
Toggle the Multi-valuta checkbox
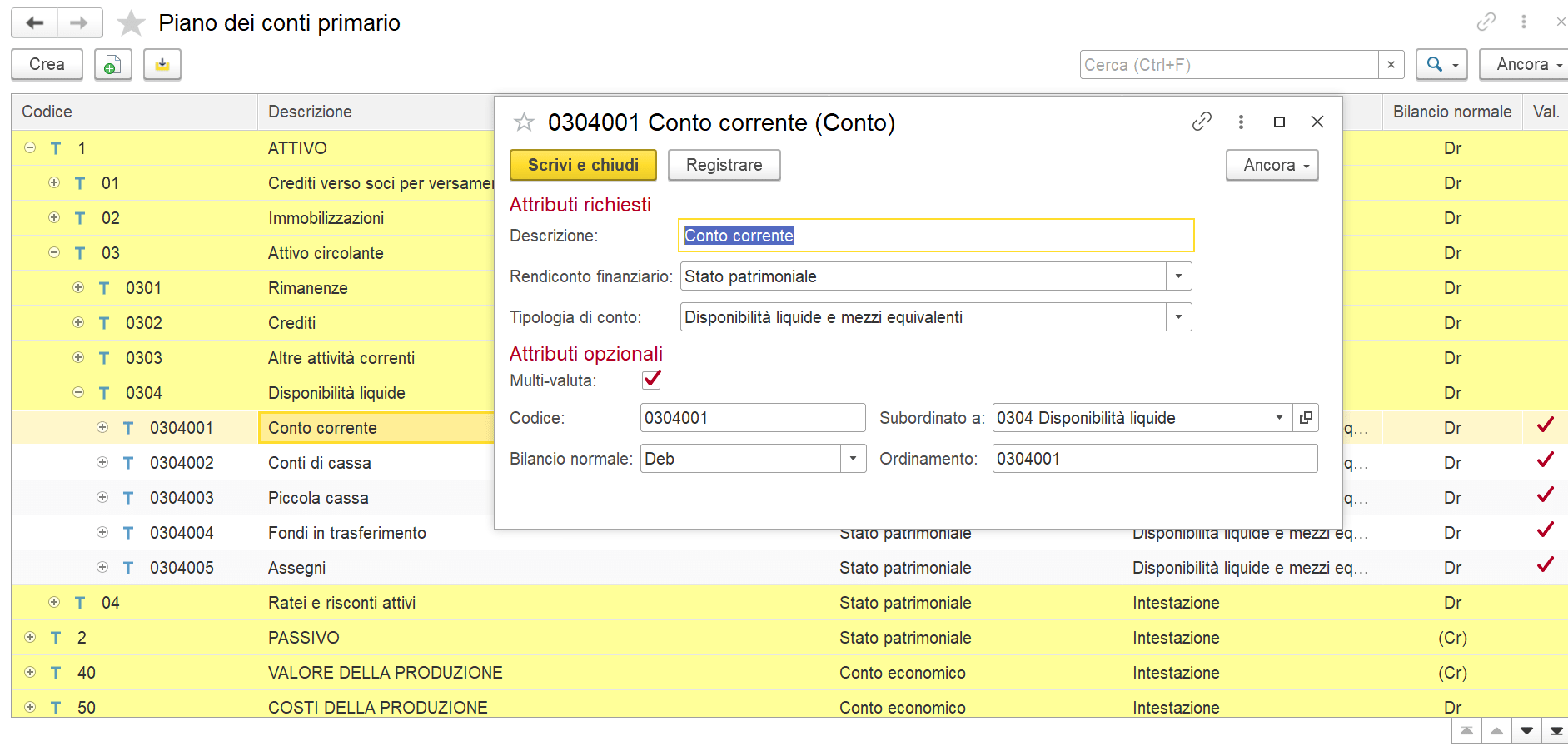click(651, 380)
